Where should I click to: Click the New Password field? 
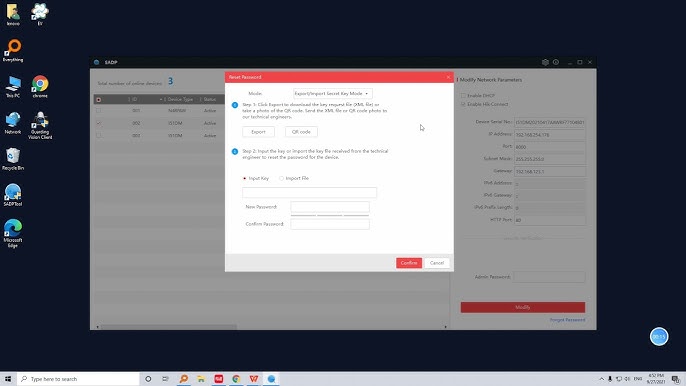[x=330, y=207]
